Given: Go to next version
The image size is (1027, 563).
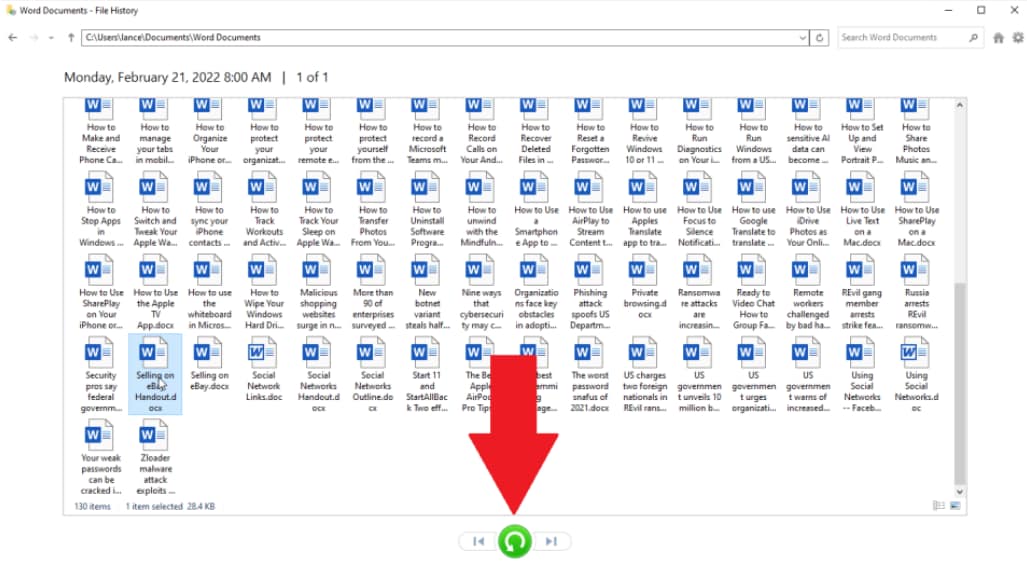Looking at the screenshot, I should 551,541.
